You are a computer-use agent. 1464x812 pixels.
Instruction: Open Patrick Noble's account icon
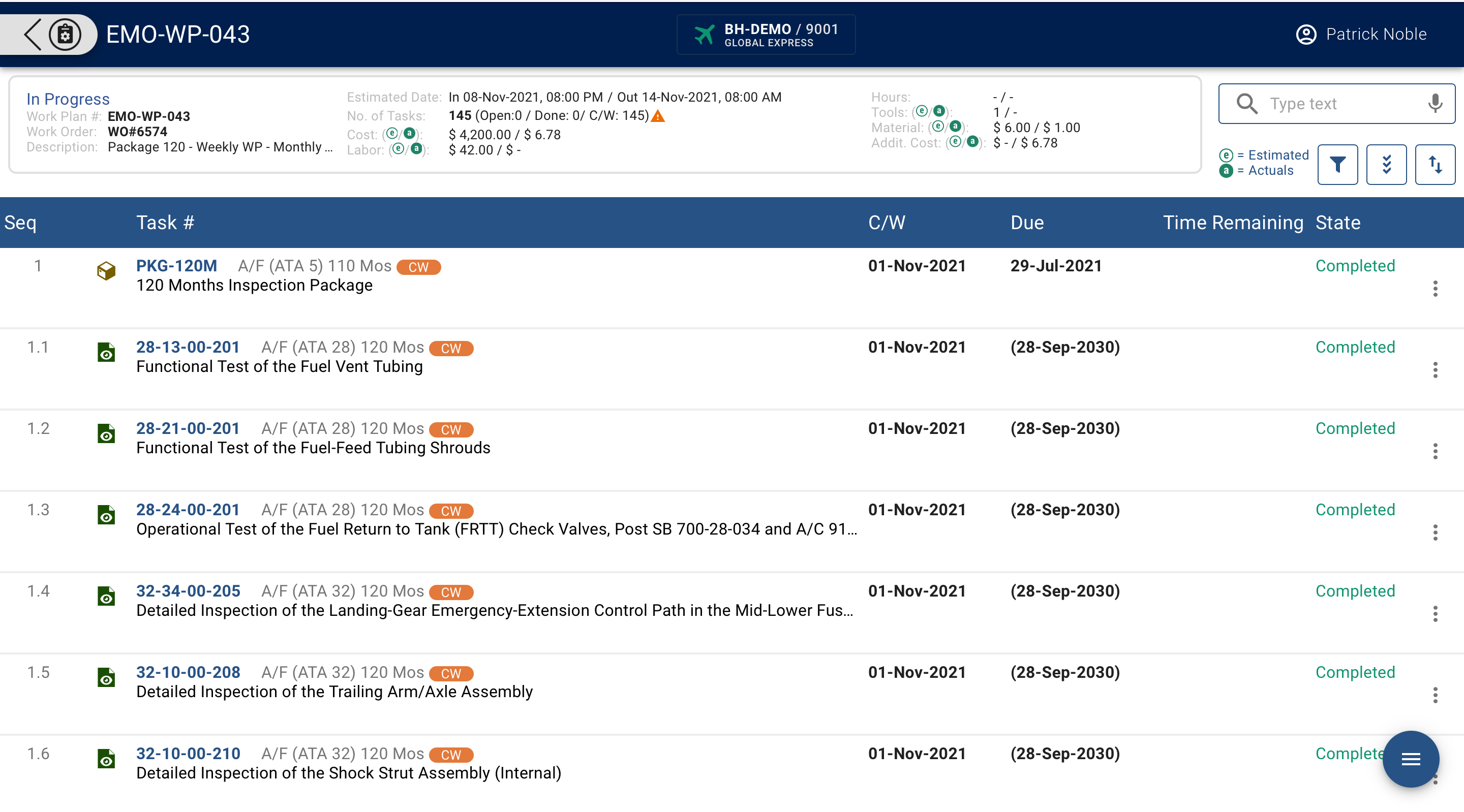click(x=1305, y=34)
